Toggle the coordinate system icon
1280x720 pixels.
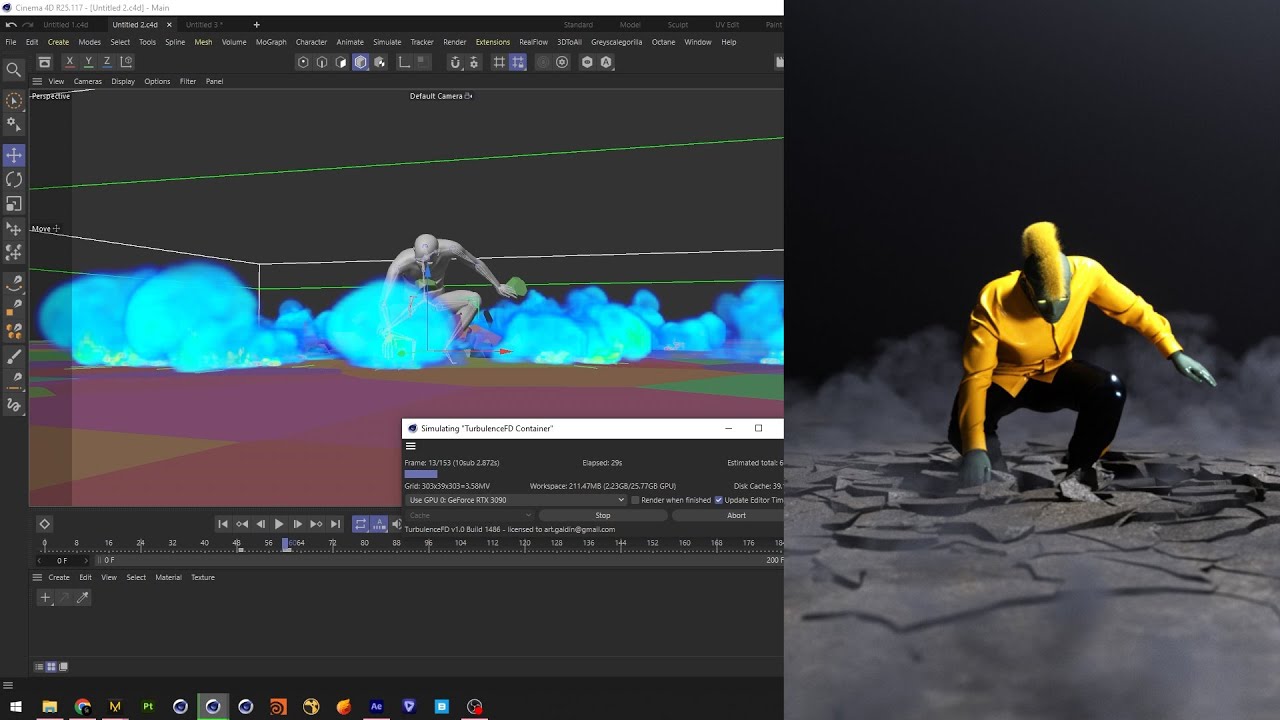(126, 62)
